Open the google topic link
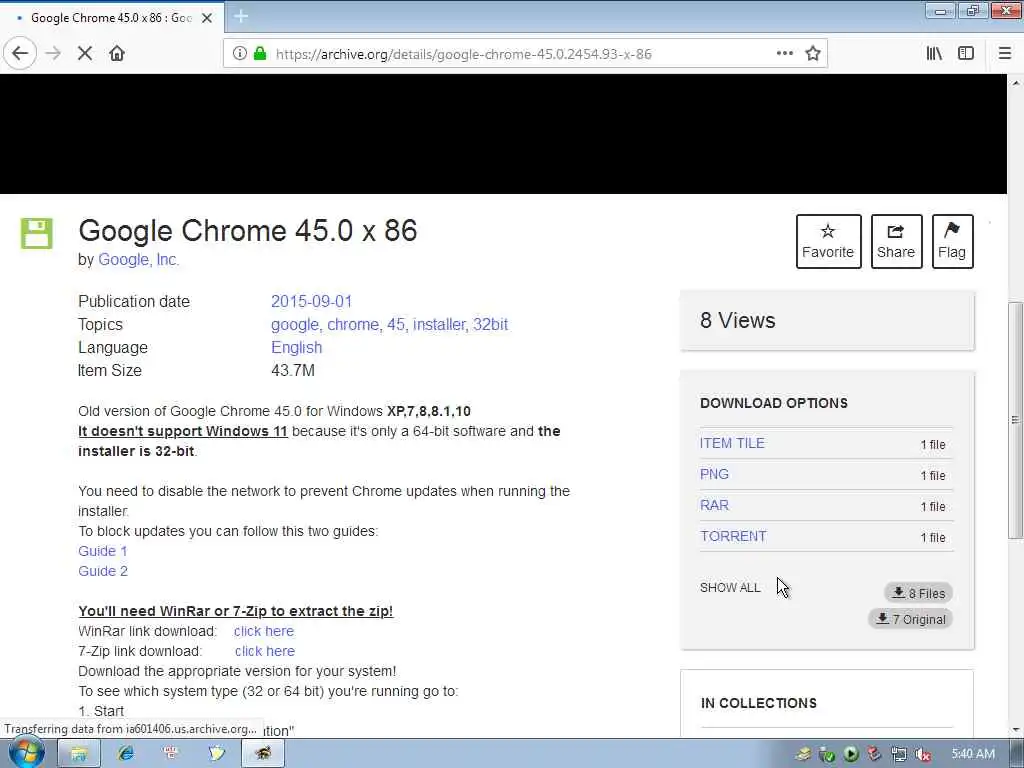 pyautogui.click(x=296, y=325)
